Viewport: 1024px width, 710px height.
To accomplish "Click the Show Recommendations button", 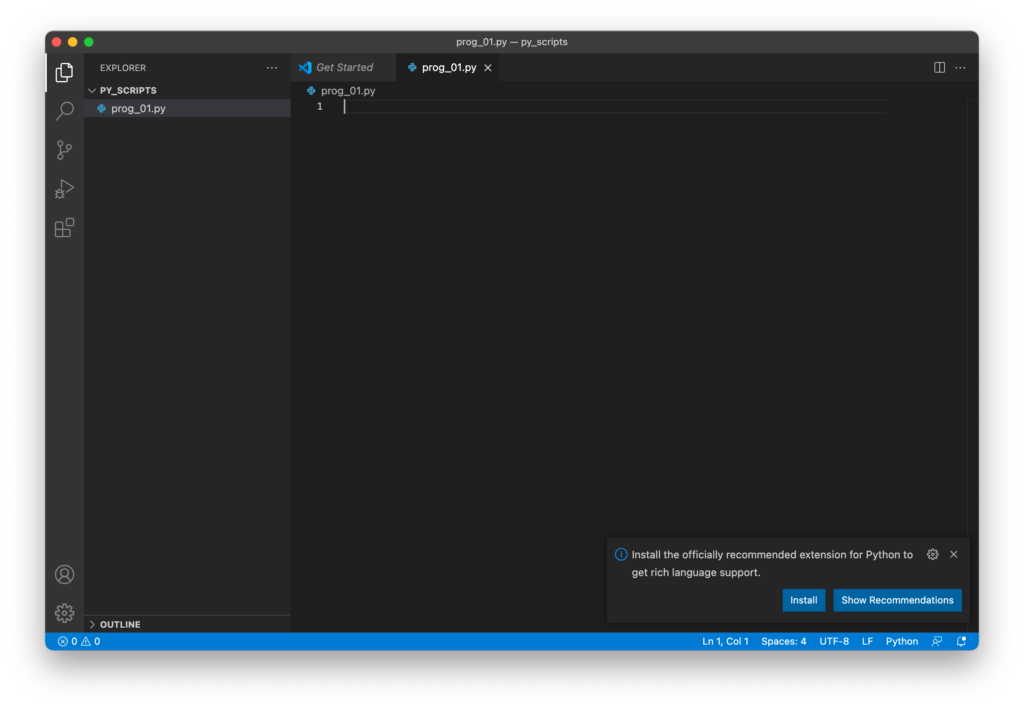I will click(897, 600).
